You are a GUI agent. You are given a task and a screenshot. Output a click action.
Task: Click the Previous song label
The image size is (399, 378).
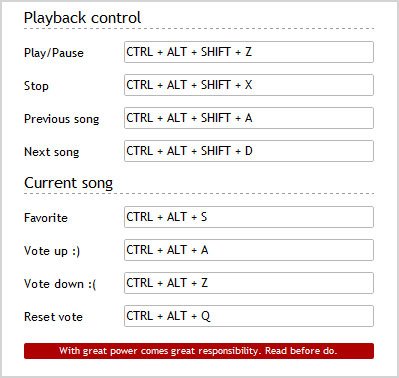pyautogui.click(x=62, y=119)
